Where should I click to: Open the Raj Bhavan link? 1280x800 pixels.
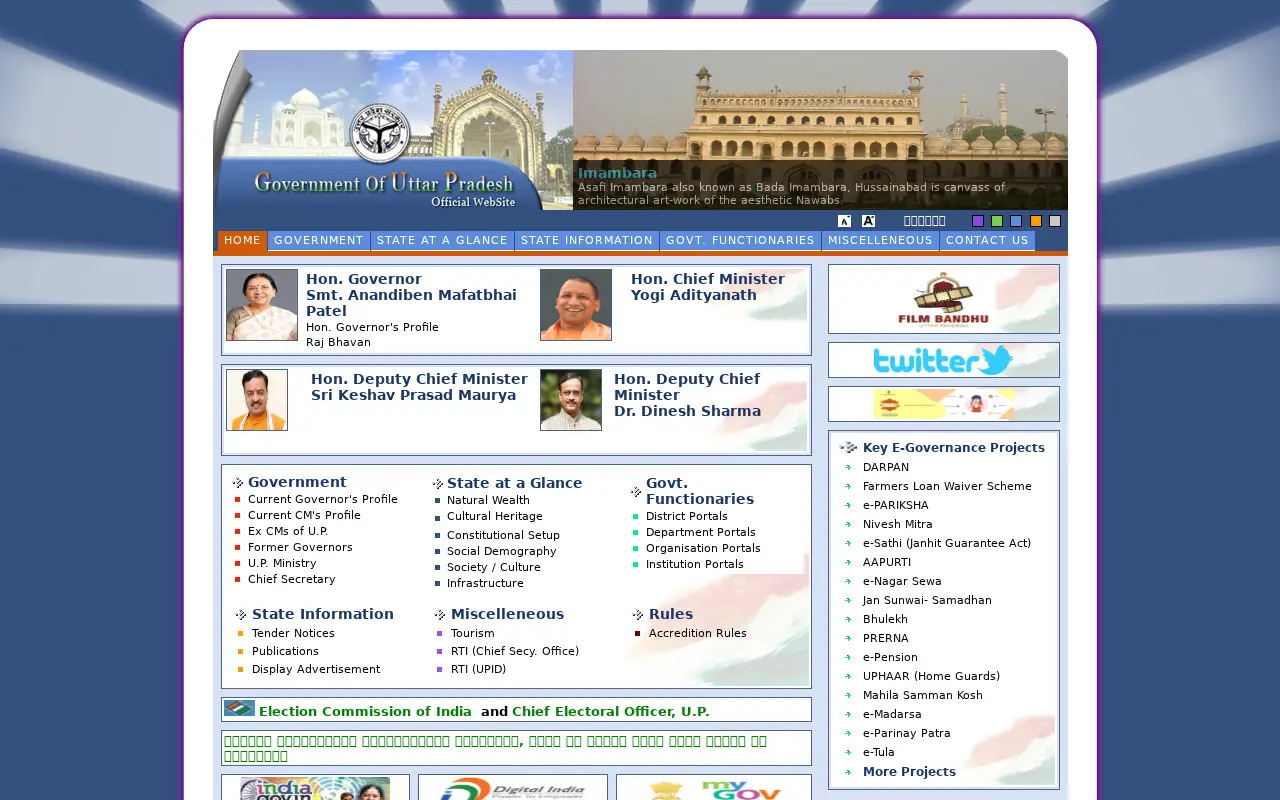338,342
